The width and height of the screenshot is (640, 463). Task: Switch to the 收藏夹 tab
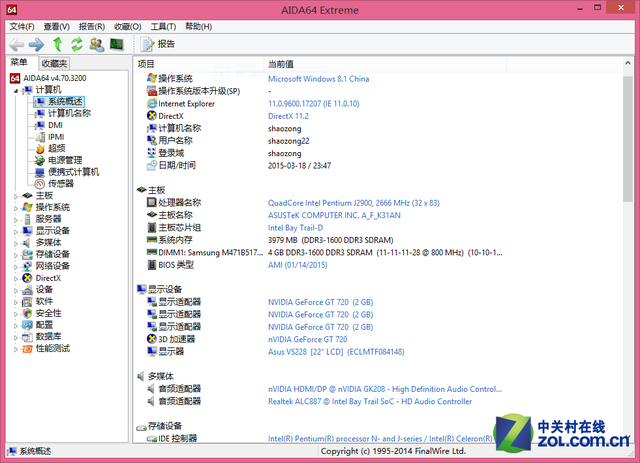coord(54,63)
